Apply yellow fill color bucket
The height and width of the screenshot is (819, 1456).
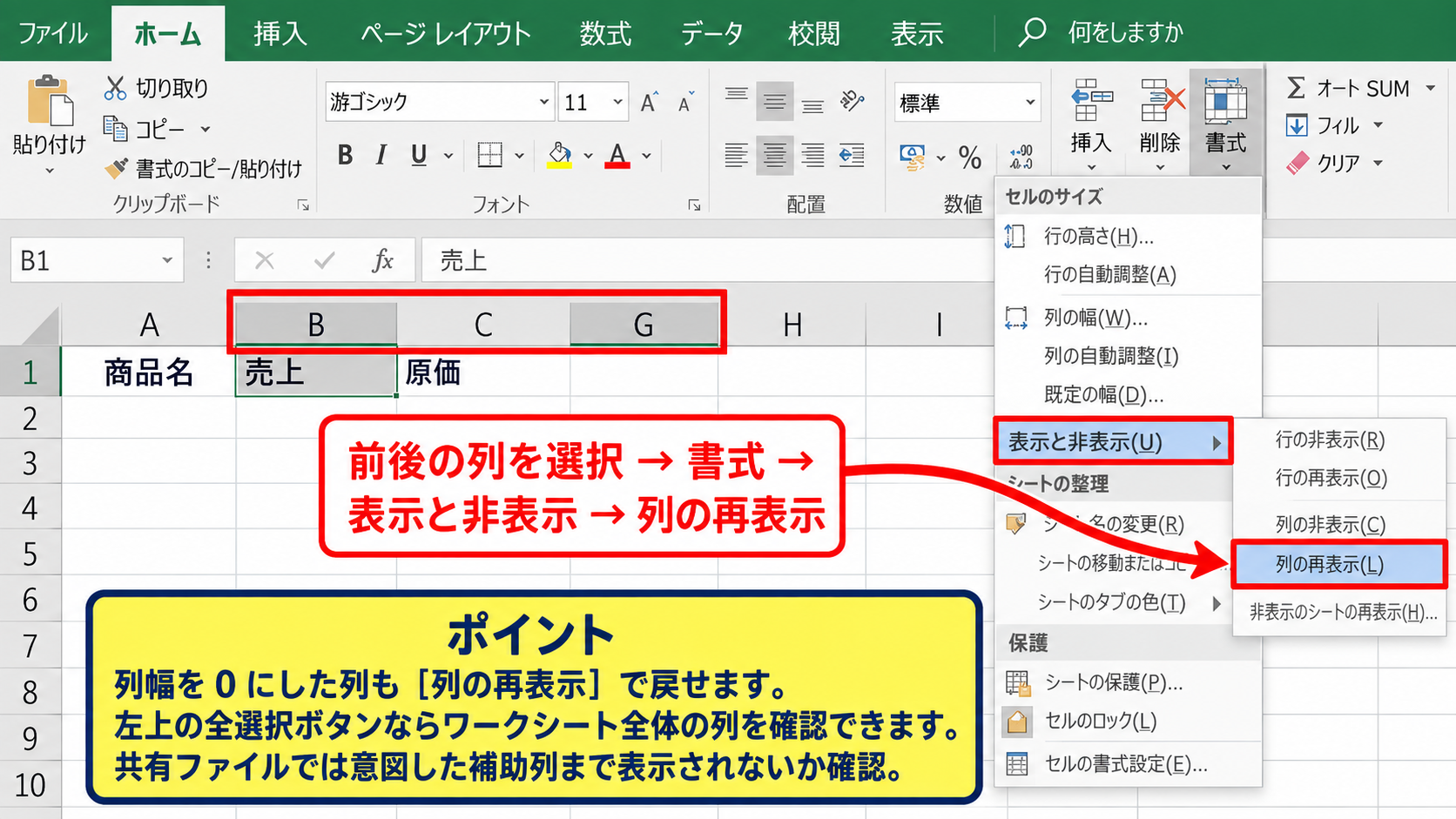click(560, 156)
